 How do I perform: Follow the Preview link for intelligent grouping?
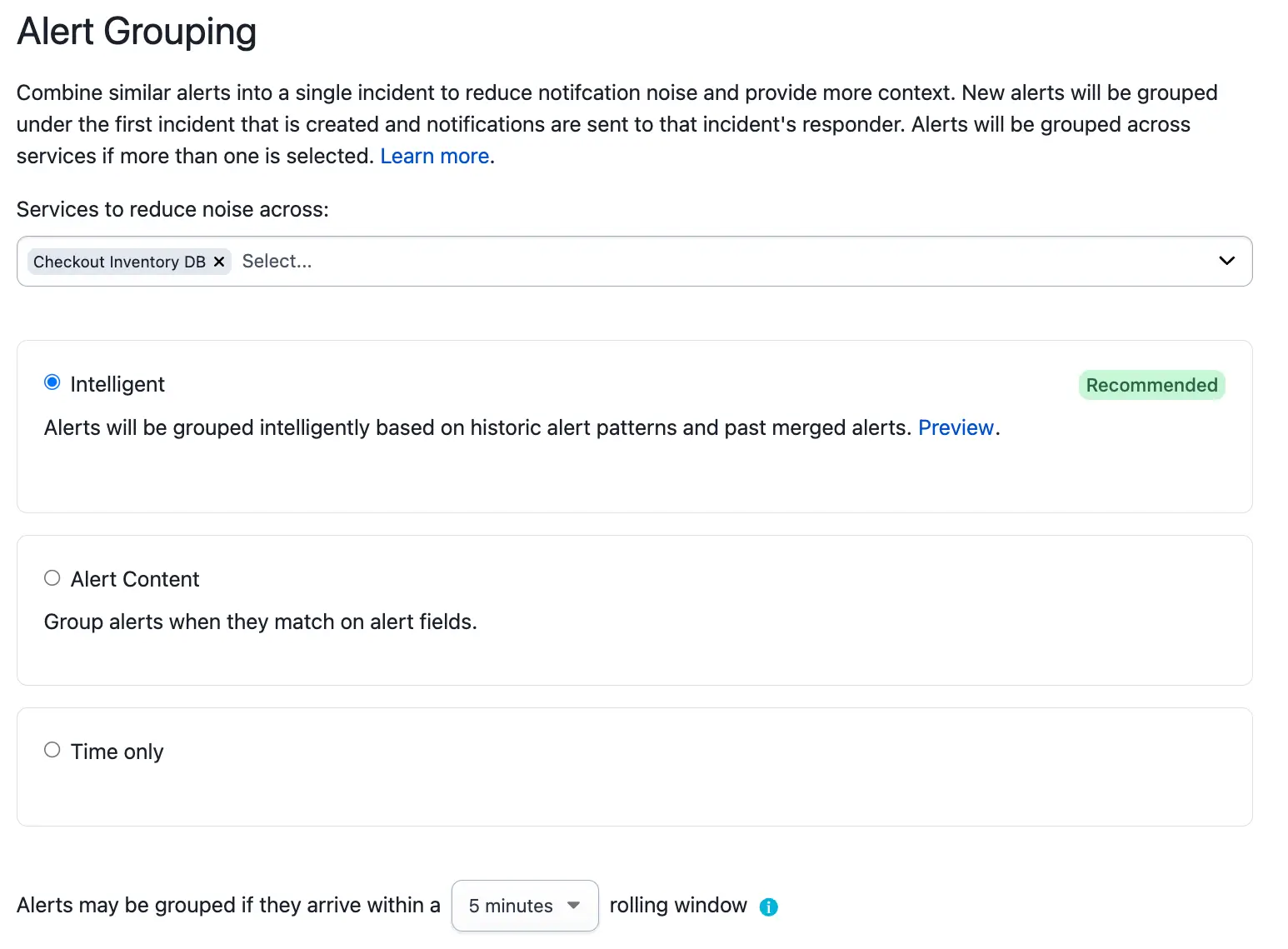[956, 427]
